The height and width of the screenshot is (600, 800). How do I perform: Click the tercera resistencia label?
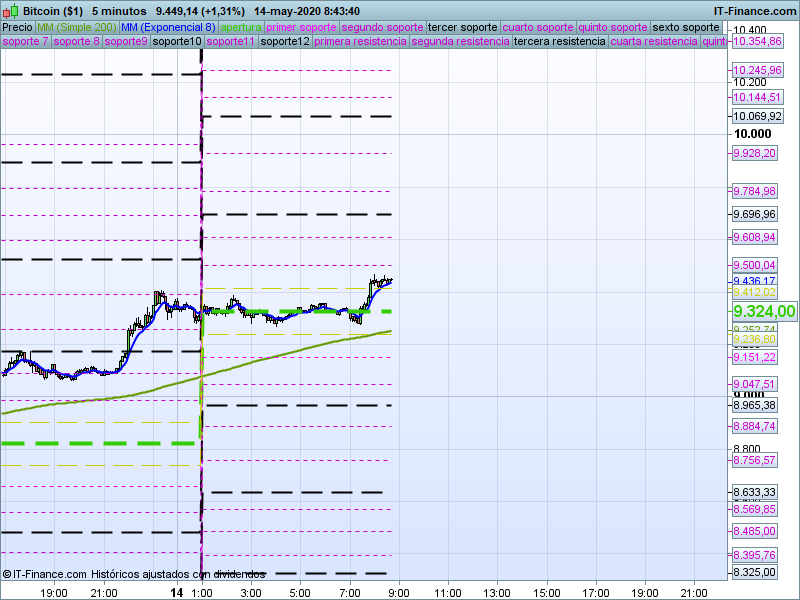pos(559,42)
